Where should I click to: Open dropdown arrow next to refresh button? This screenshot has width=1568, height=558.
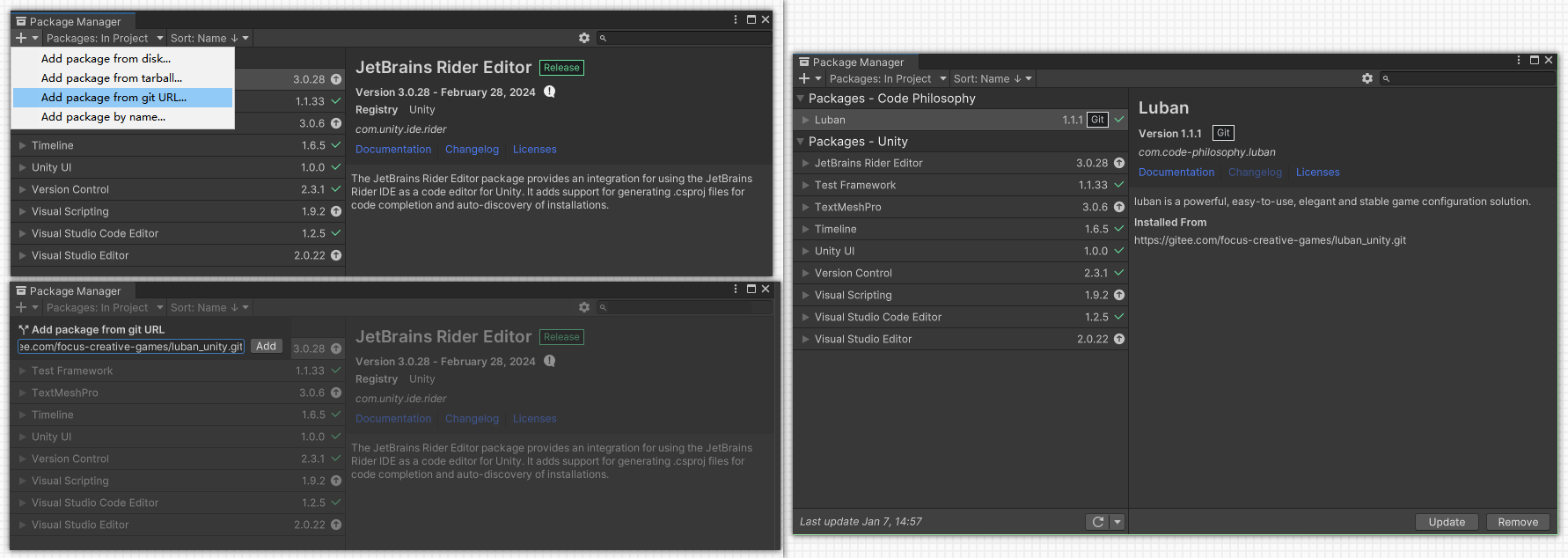pos(1117,522)
